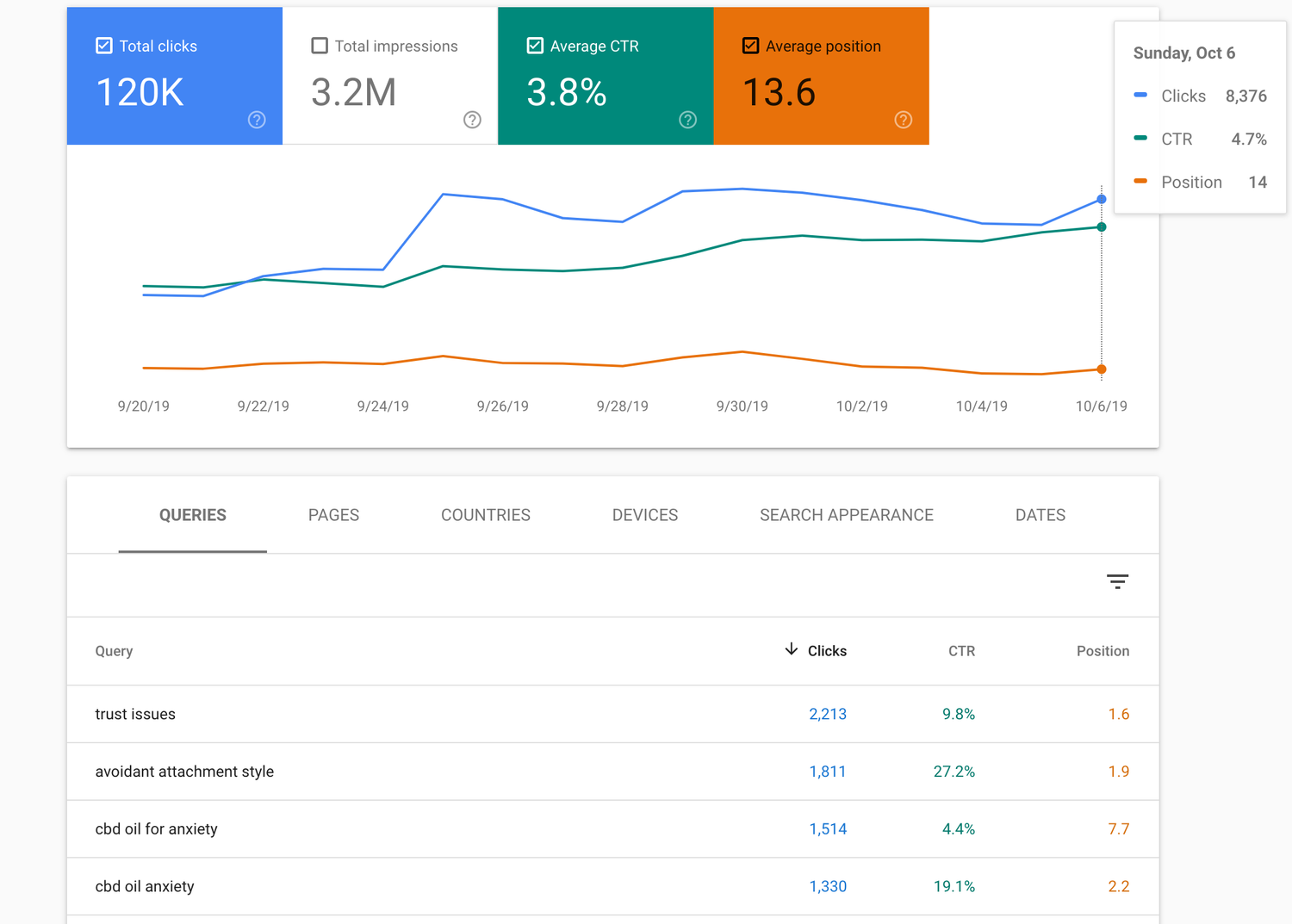Toggle the Total clicks checkbox
The height and width of the screenshot is (924, 1292).
[x=104, y=46]
